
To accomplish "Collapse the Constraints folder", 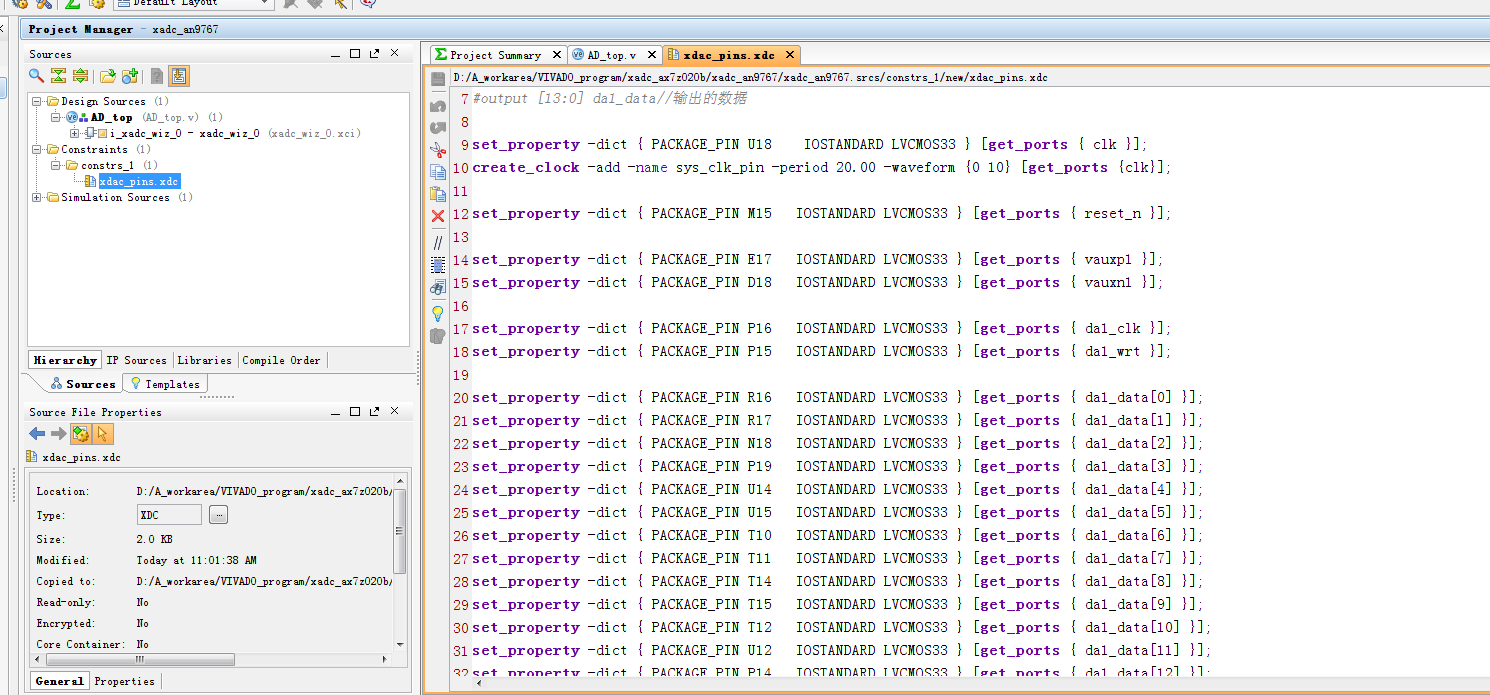I will (37, 149).
